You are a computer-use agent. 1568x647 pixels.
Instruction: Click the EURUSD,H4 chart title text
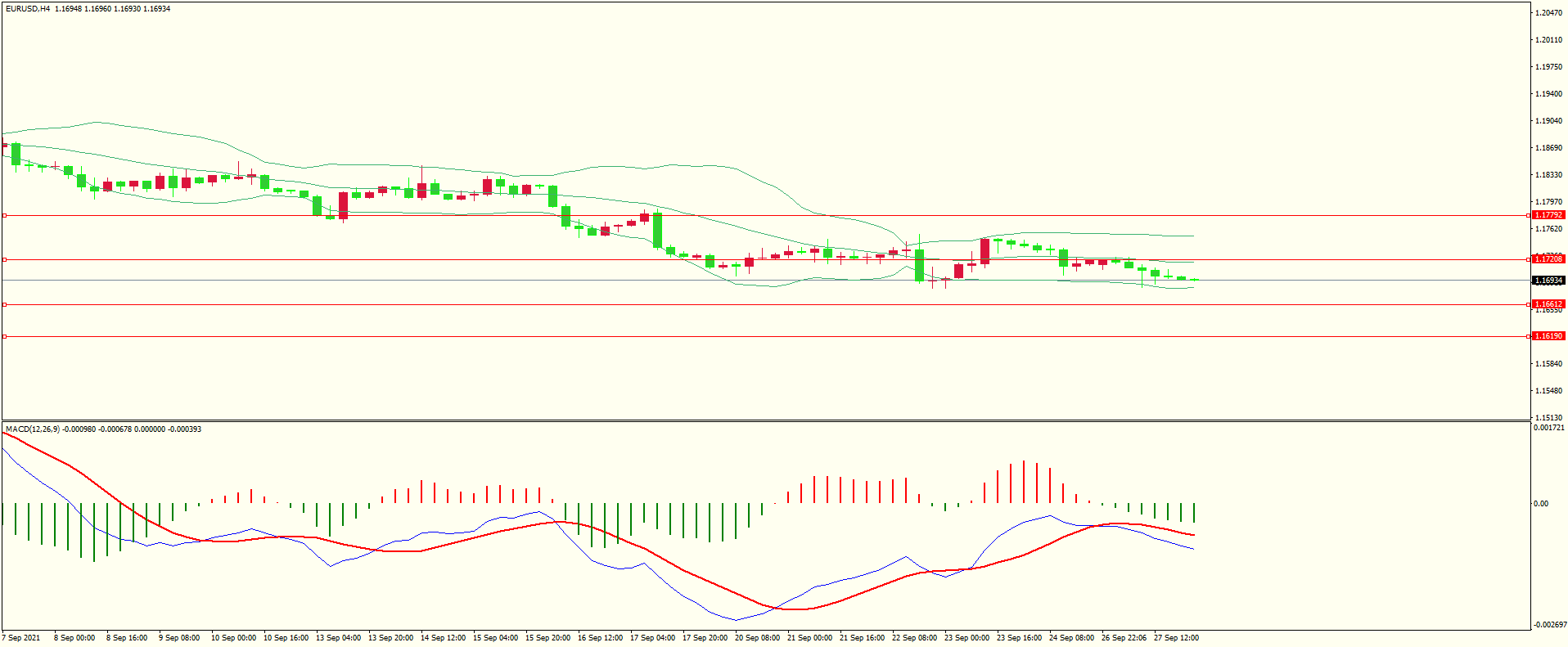[28, 9]
